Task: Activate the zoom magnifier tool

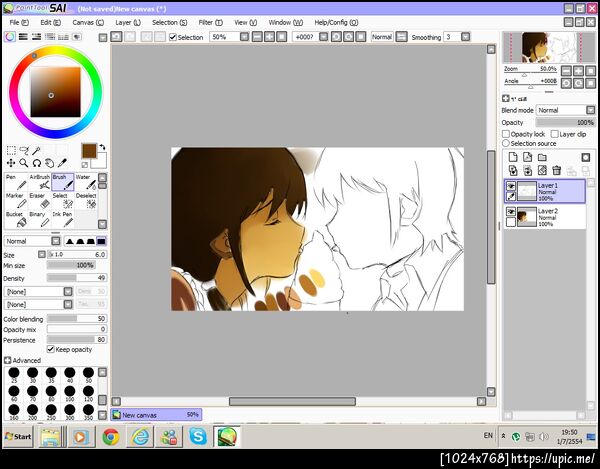Action: (x=24, y=163)
